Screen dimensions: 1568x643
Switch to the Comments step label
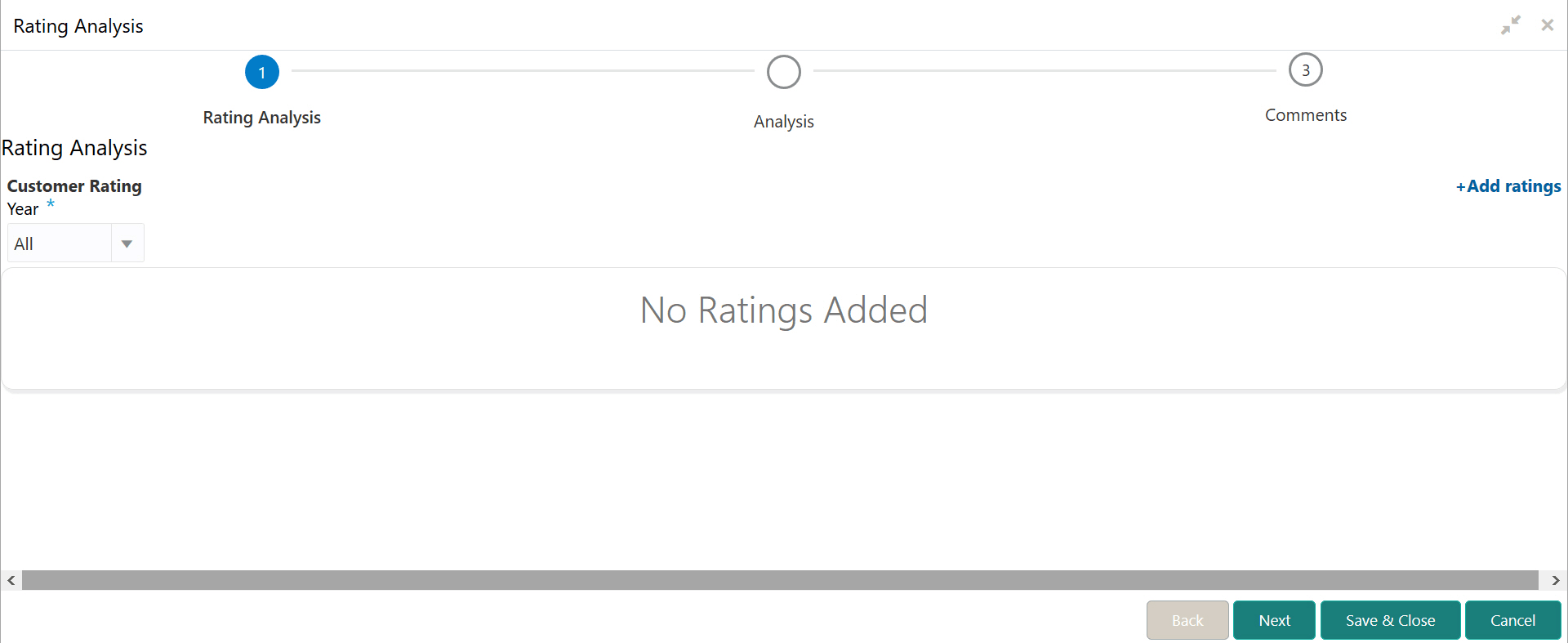point(1305,114)
